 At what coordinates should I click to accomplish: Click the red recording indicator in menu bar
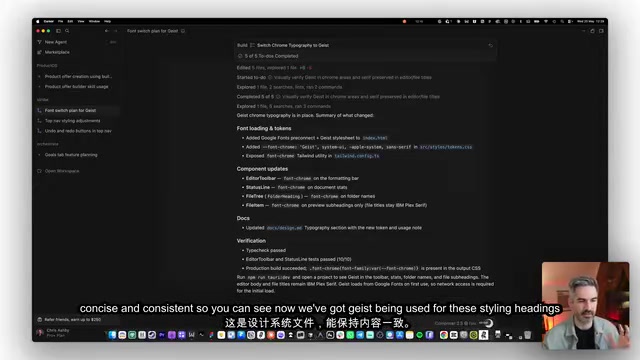pyautogui.click(x=404, y=21)
